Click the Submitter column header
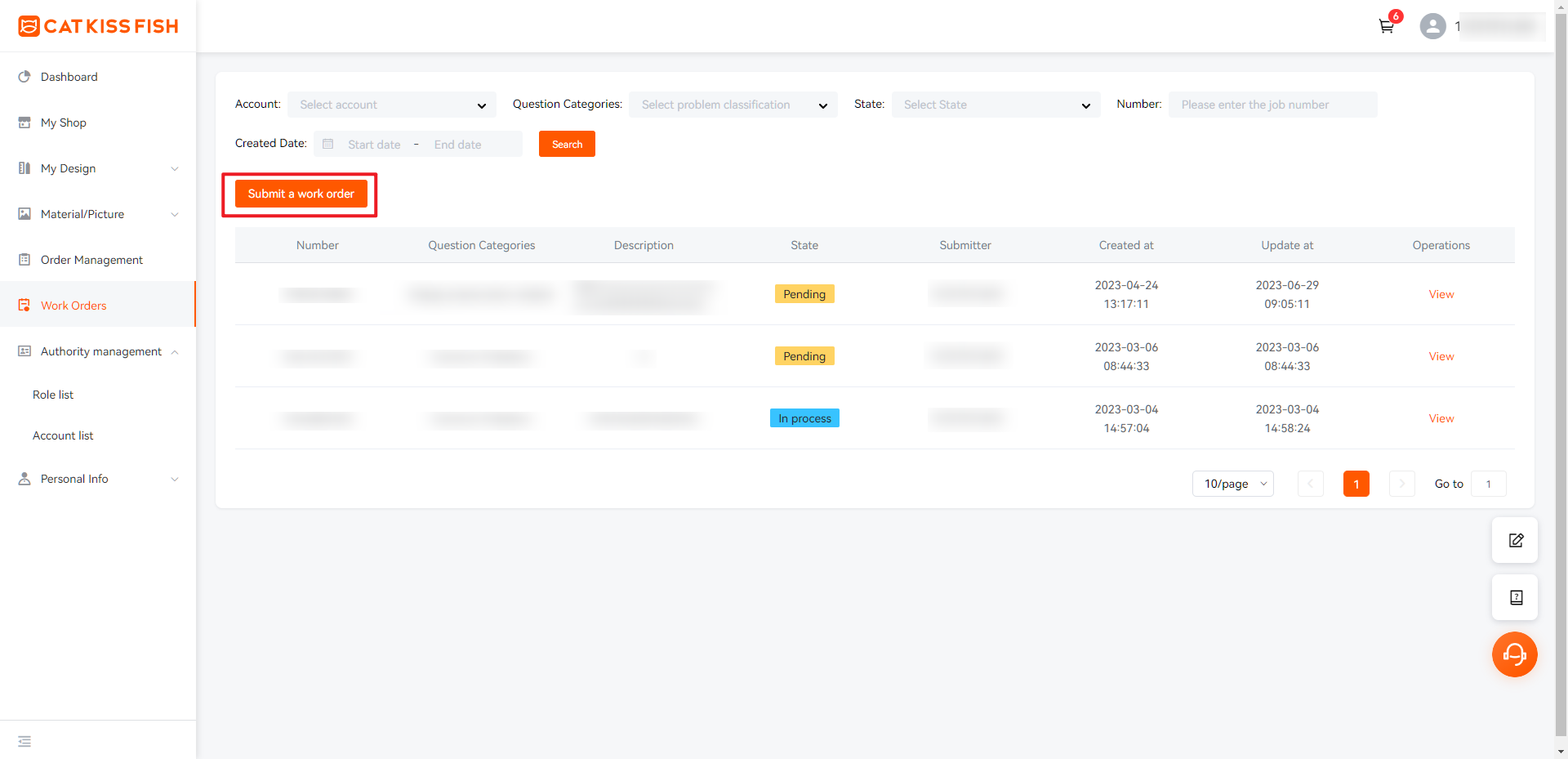This screenshot has width=1568, height=759. [x=965, y=245]
